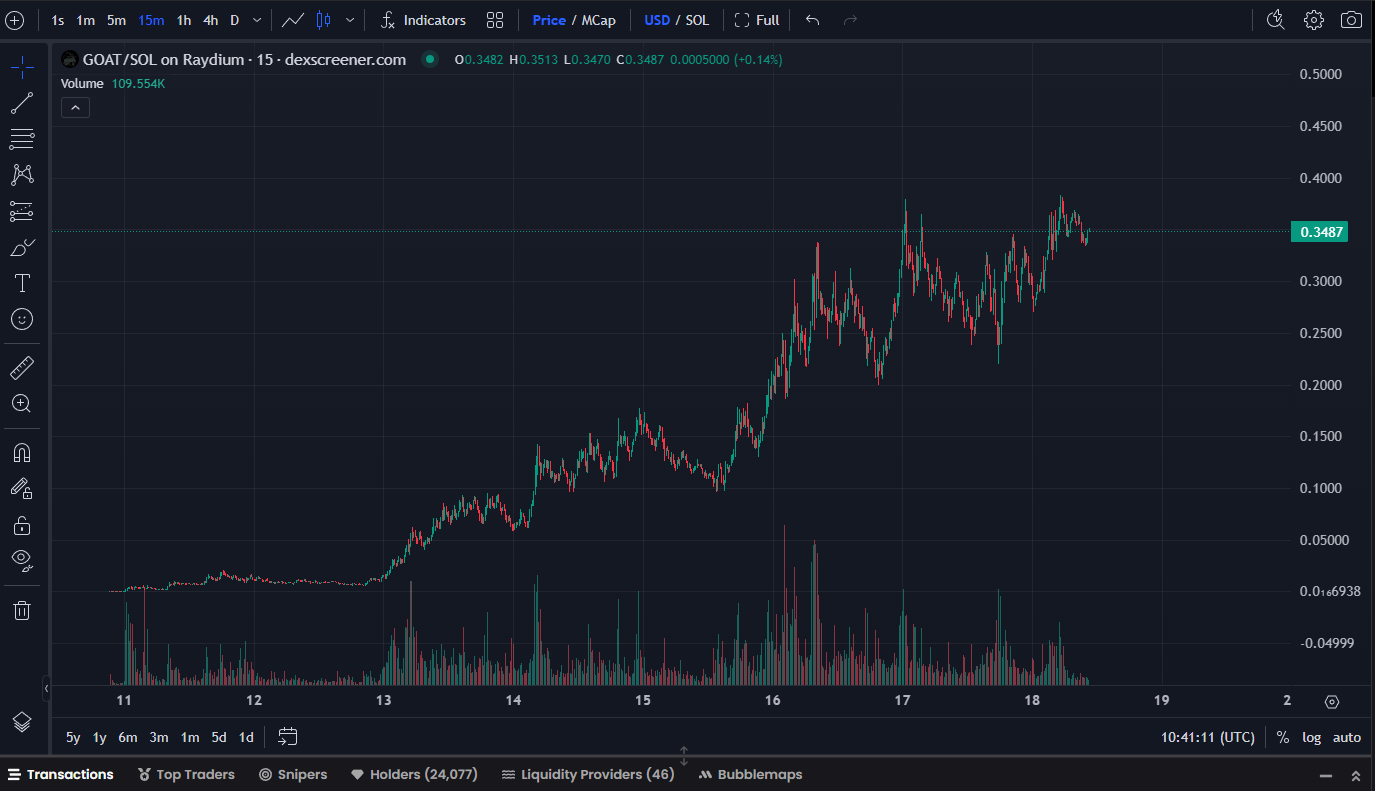Switch chart to Price view
This screenshot has height=791, width=1375.
(549, 20)
